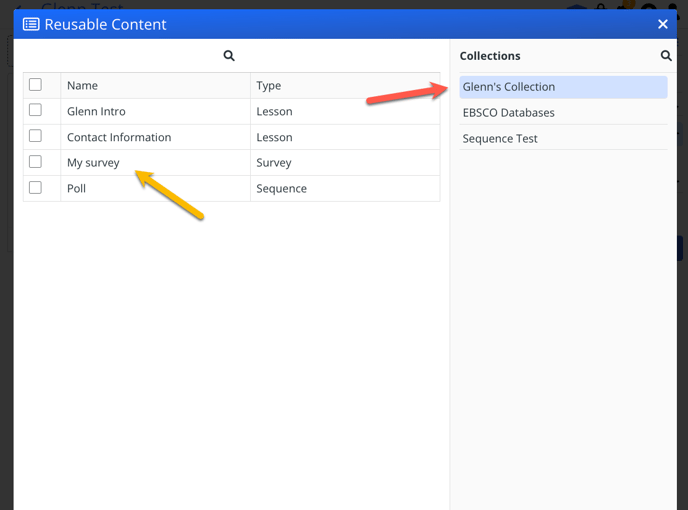Click the search icon next to Collections
This screenshot has height=510, width=688.
tap(666, 56)
